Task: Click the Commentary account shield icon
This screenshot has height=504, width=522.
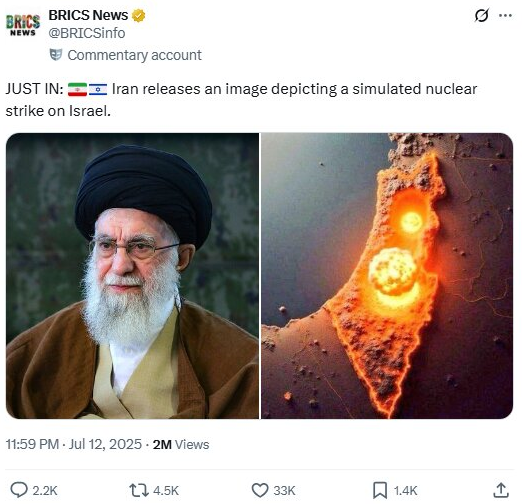Action: [56, 55]
